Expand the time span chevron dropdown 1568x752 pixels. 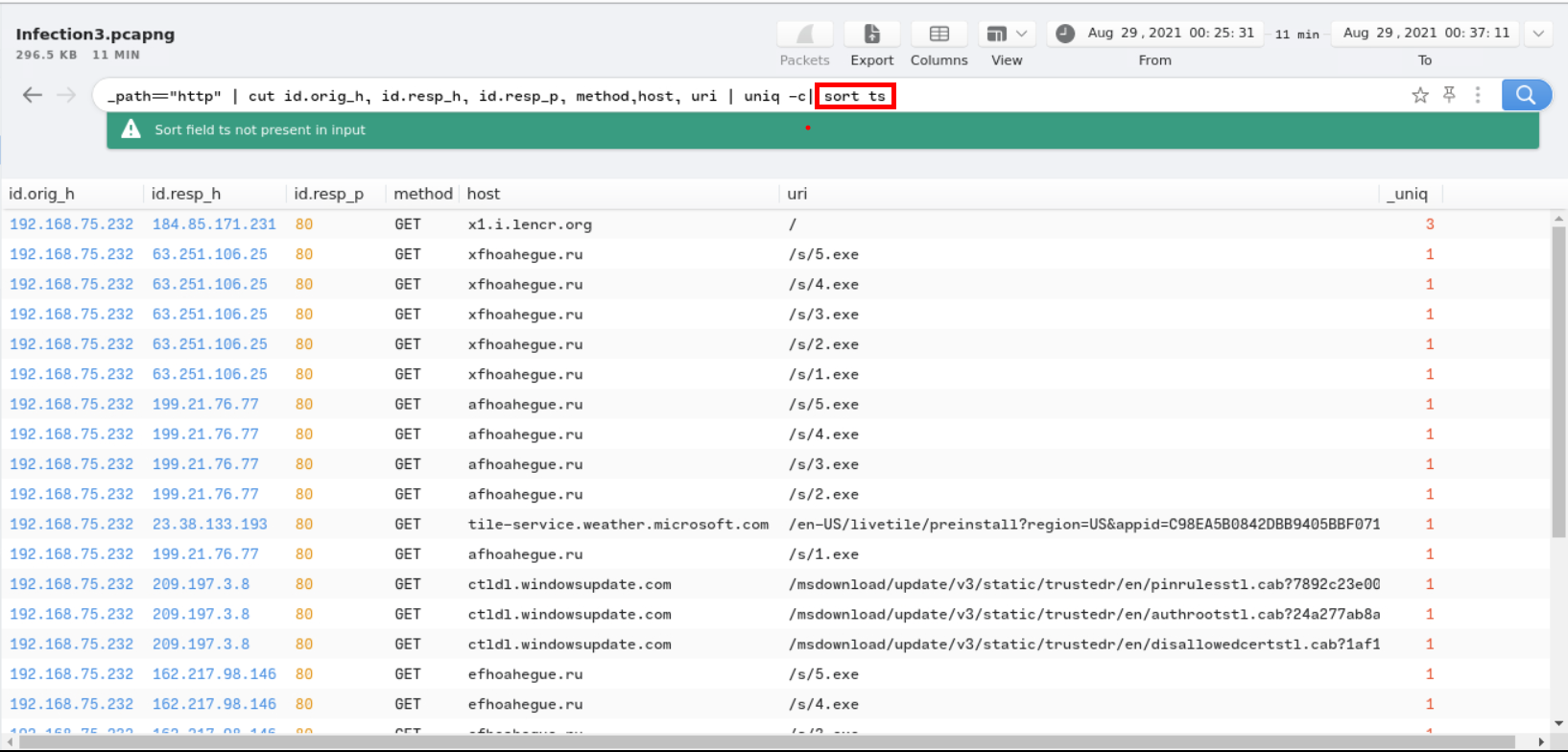point(1538,34)
